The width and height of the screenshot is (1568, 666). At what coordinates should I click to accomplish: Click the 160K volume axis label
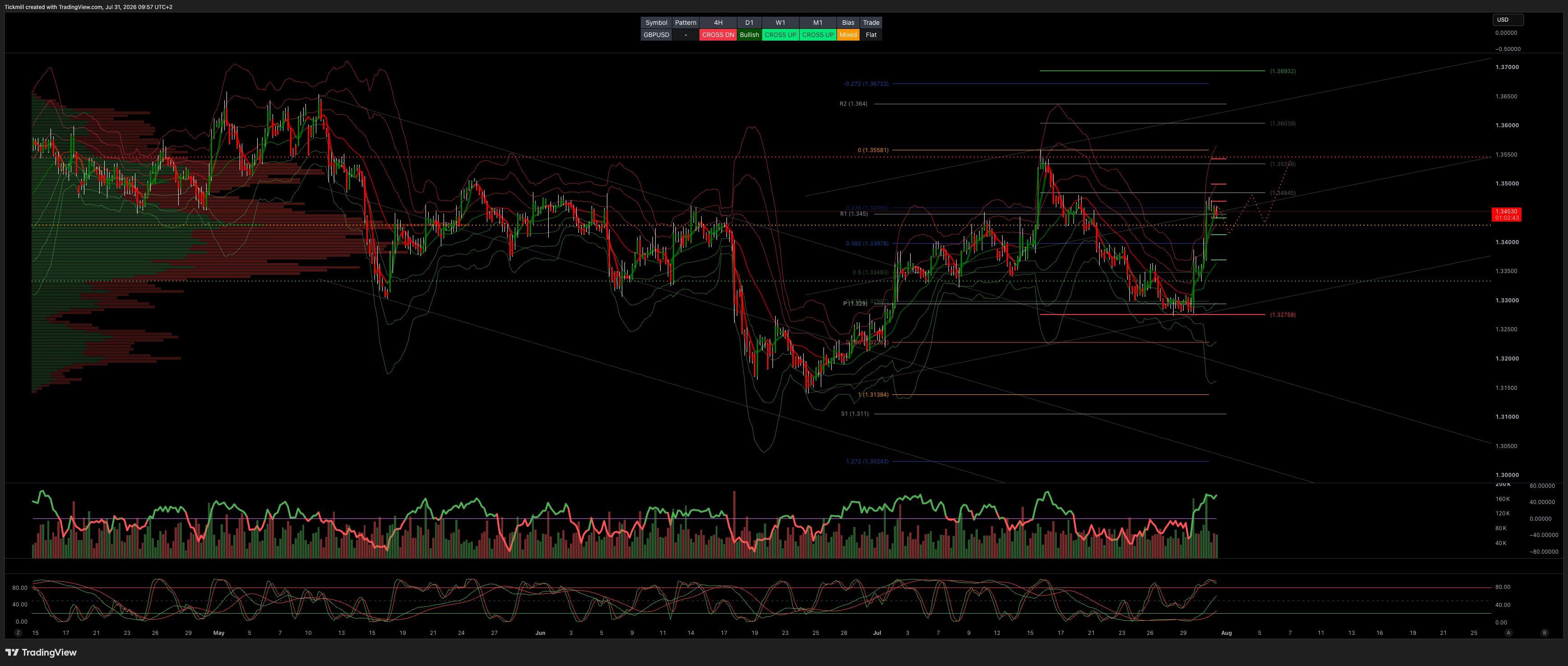coord(1502,499)
